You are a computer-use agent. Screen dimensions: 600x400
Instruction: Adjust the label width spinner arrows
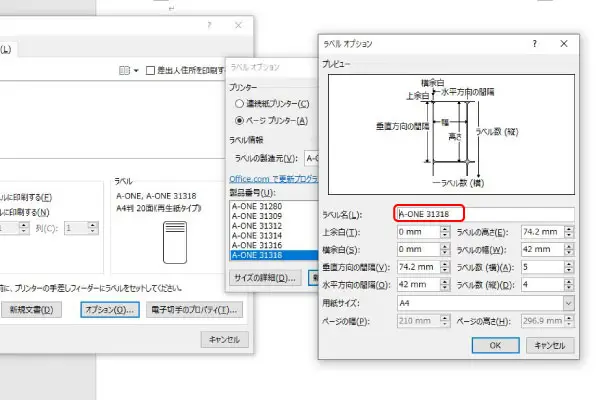[569, 250]
